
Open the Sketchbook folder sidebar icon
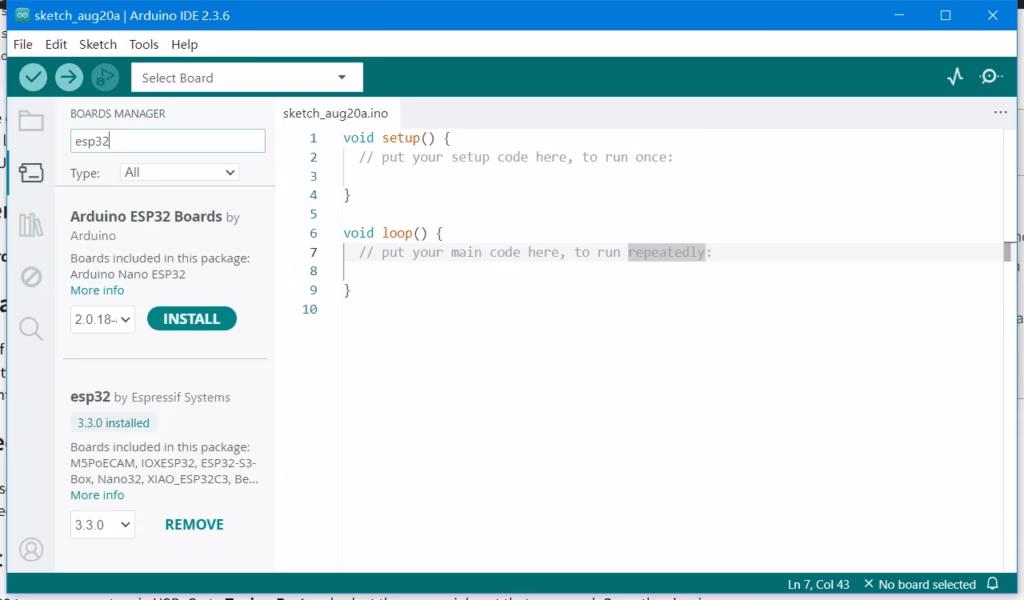(31, 121)
